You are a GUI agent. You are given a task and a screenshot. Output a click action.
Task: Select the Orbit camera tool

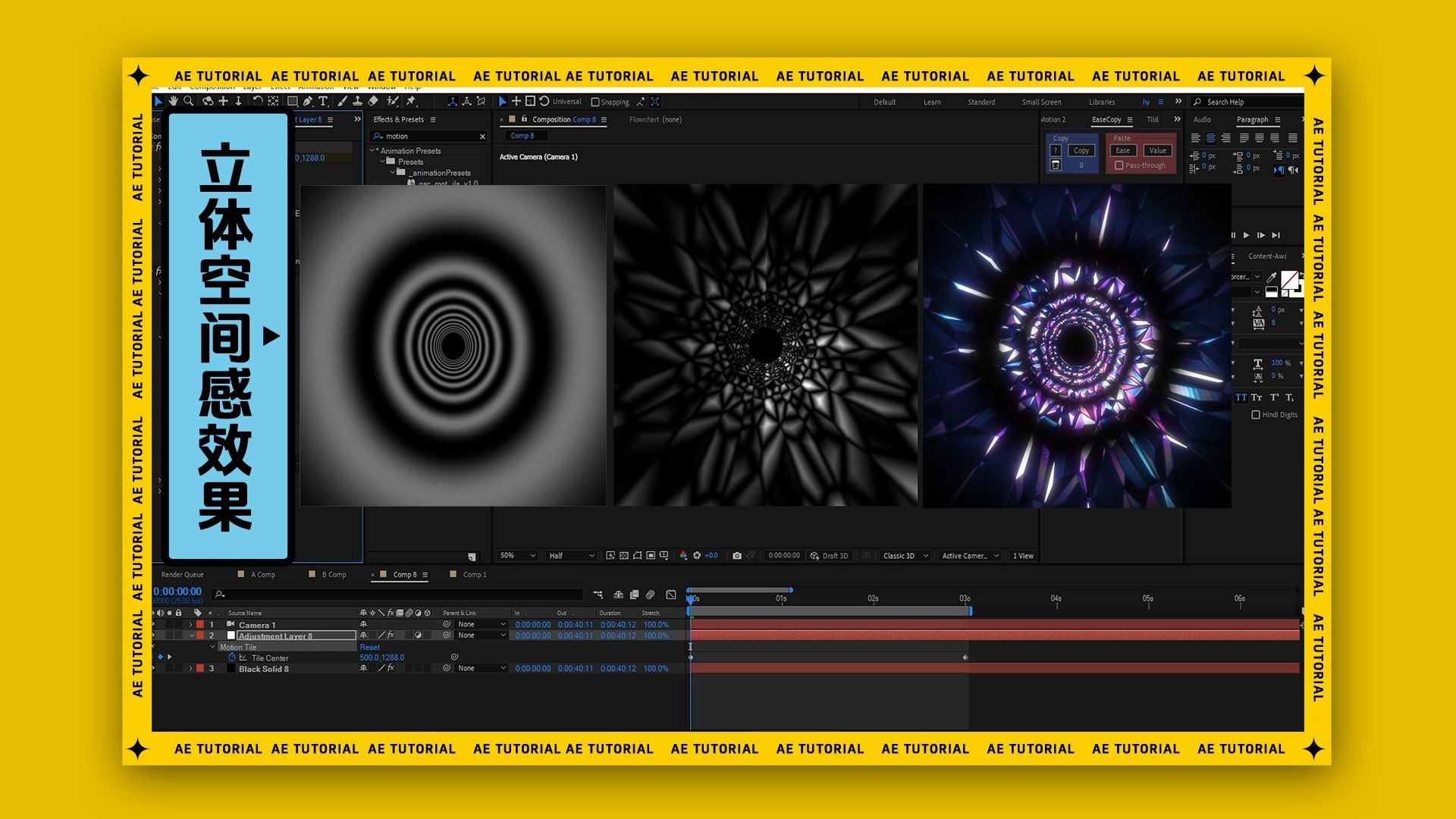click(208, 101)
